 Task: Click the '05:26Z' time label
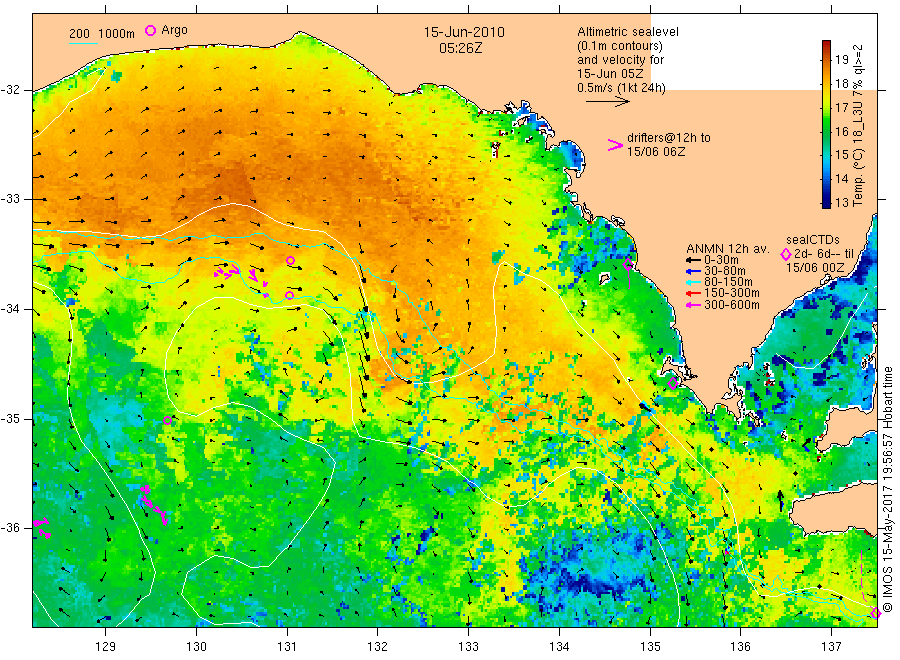(461, 49)
